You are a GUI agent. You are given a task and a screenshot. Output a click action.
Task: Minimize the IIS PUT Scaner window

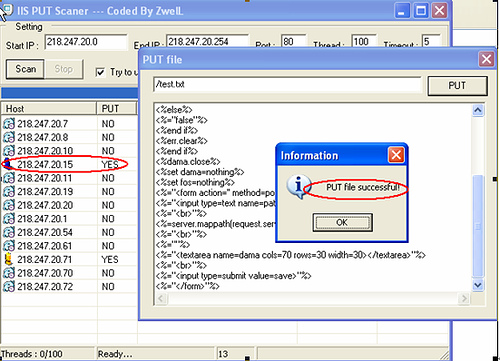pyautogui.click(x=402, y=11)
